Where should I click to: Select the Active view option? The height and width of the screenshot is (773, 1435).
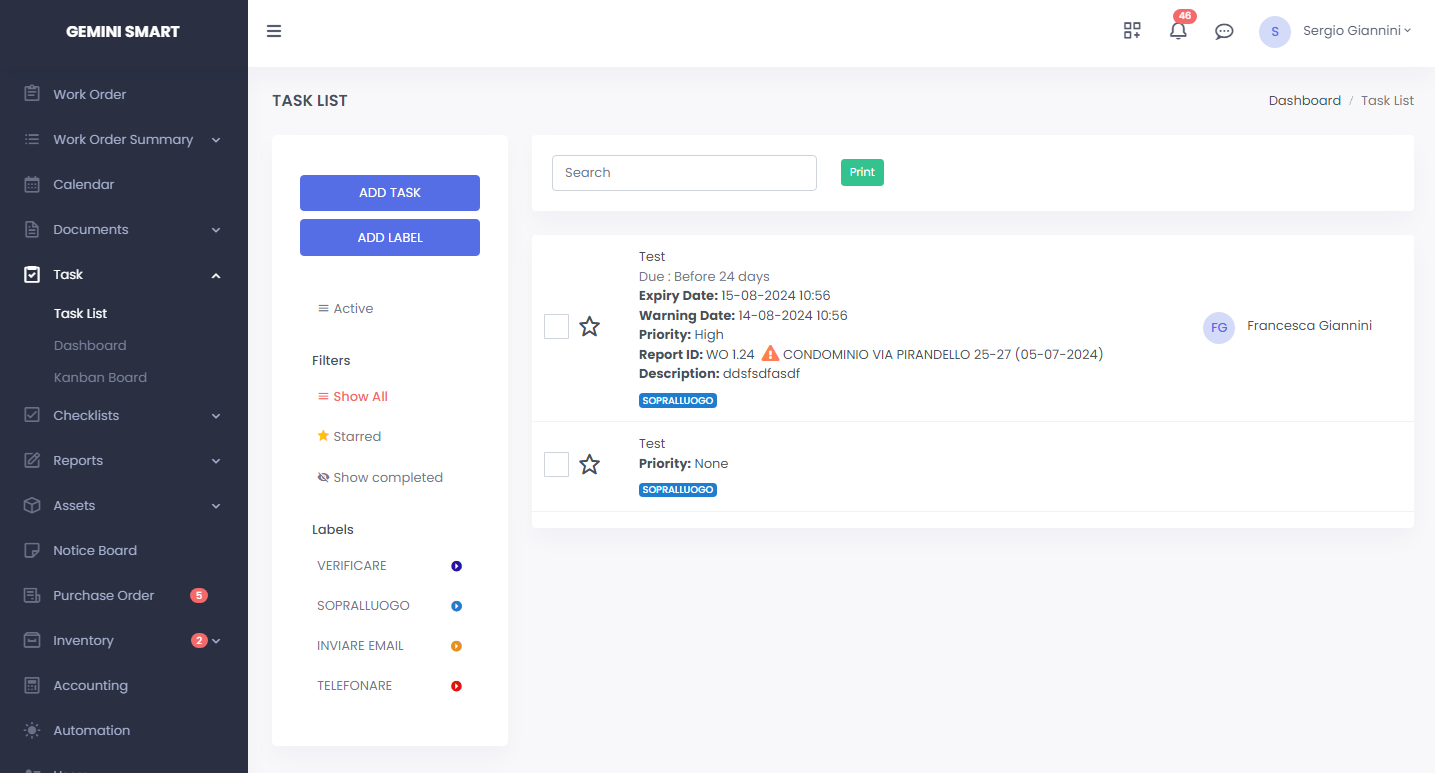(345, 308)
